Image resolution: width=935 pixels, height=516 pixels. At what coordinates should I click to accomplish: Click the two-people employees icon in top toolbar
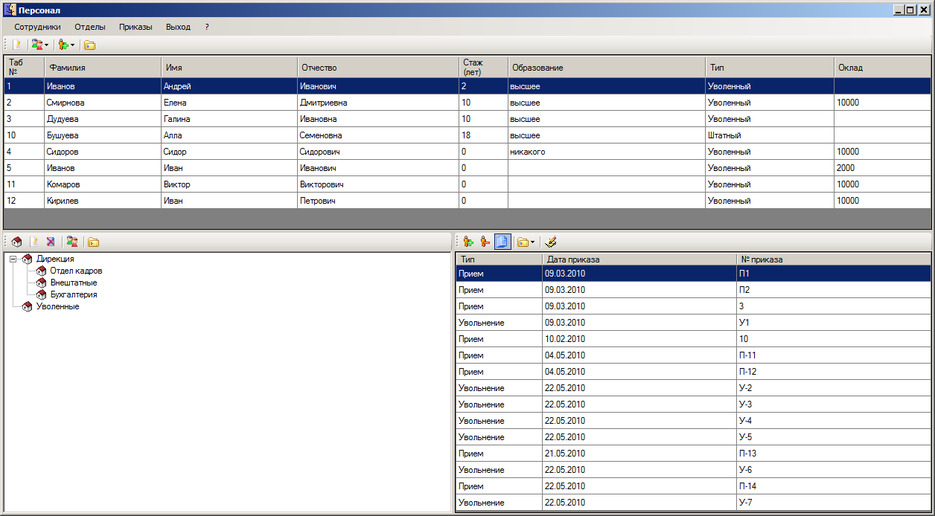point(37,45)
